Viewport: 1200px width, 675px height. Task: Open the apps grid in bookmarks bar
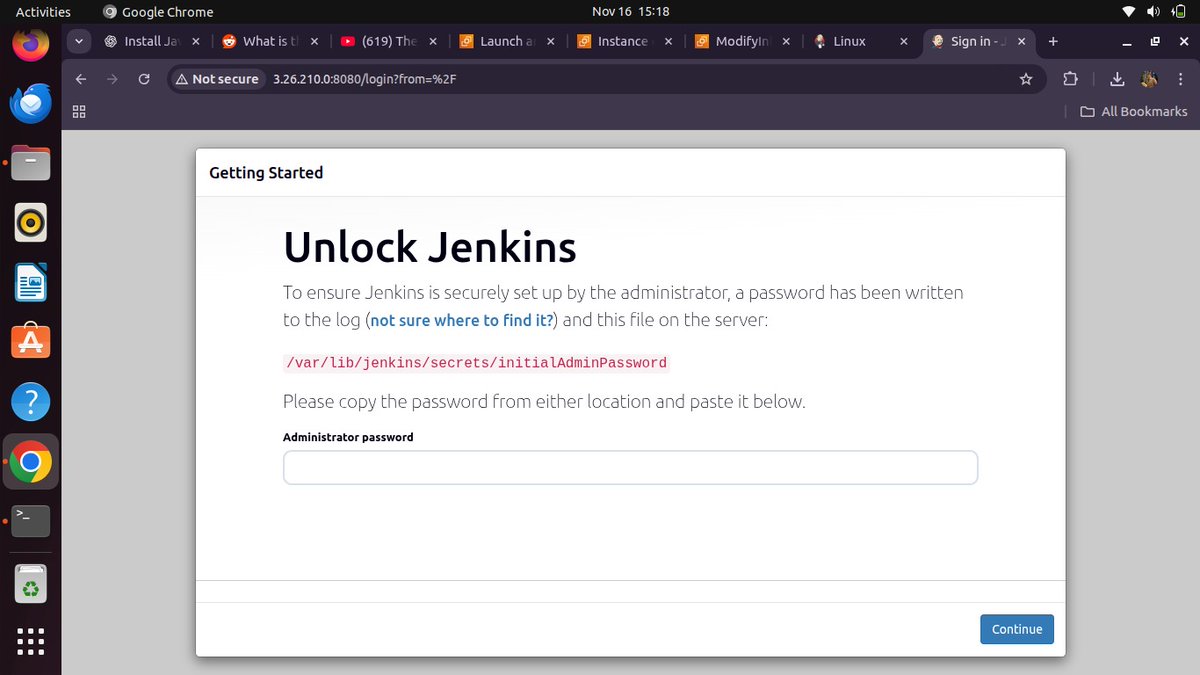(79, 112)
